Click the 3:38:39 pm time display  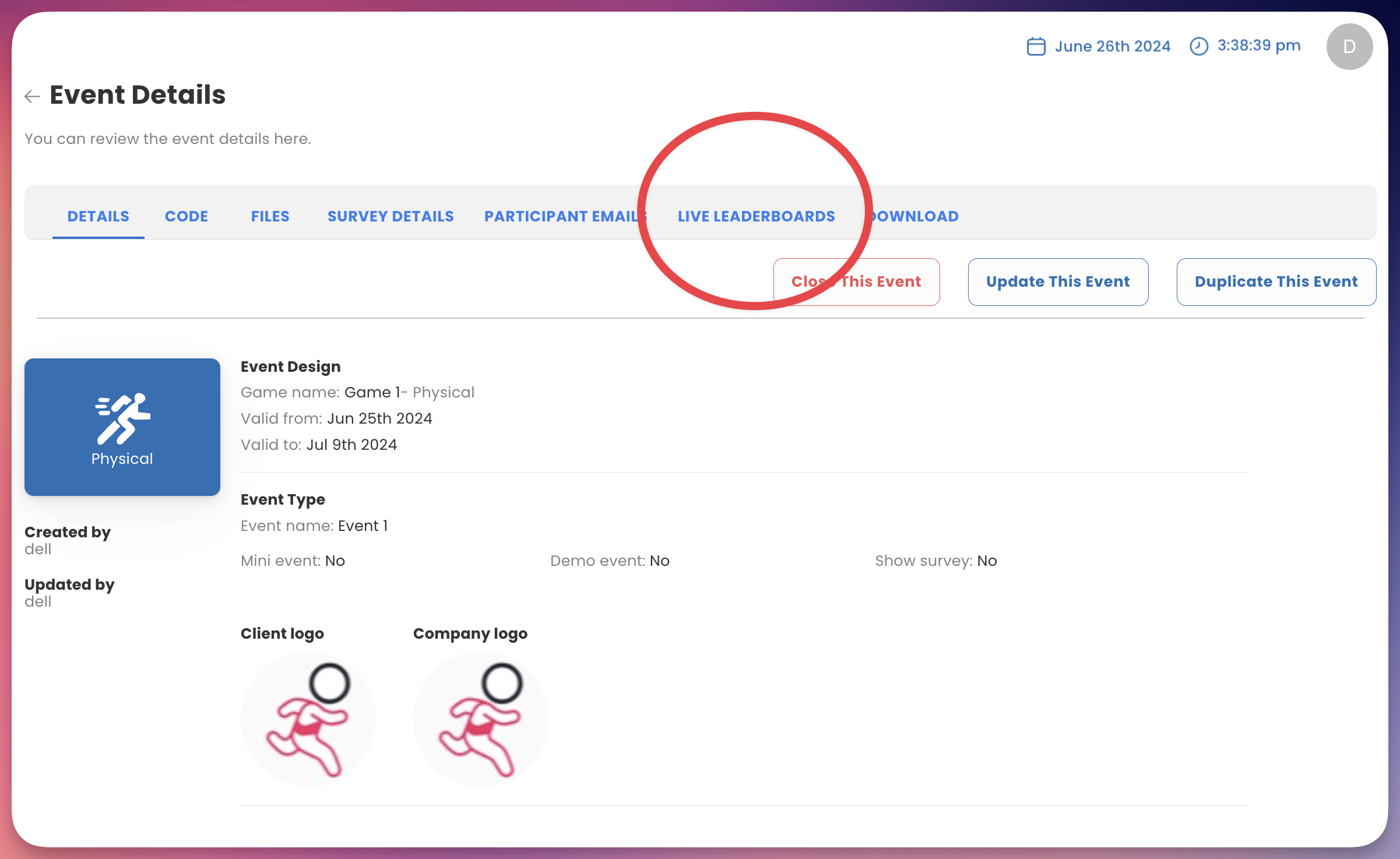(1258, 45)
